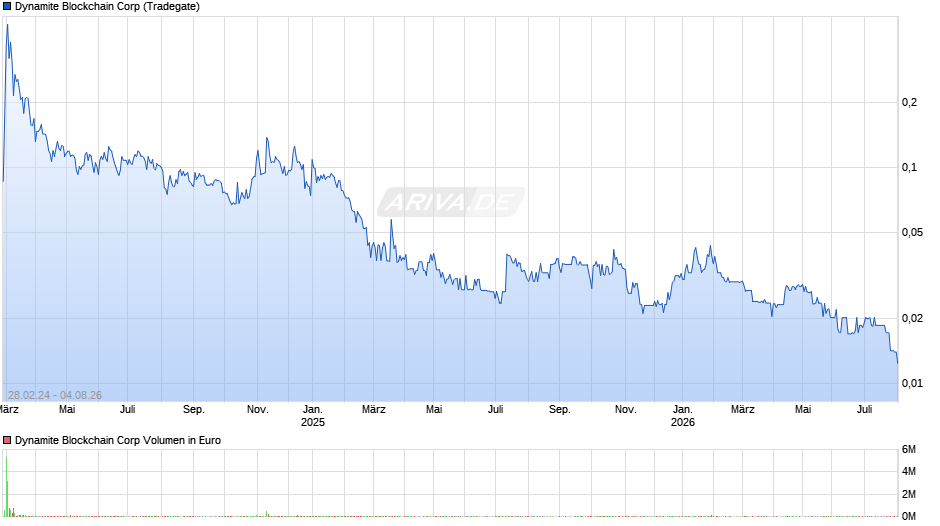Click the 'Sep.' label just after Juli 2025

[560, 410]
